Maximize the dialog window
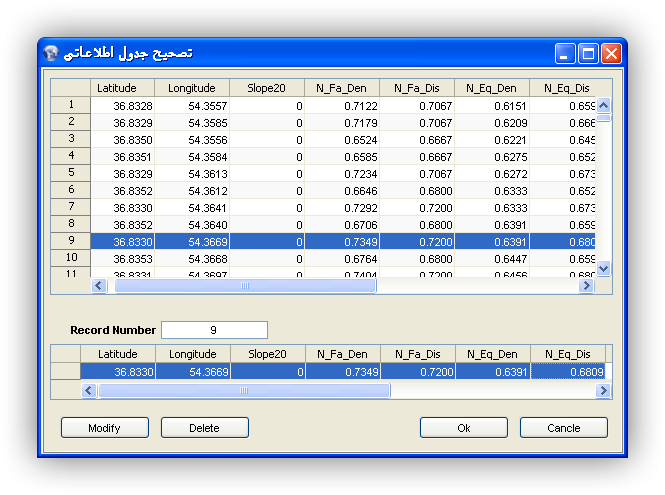The width and height of the screenshot is (665, 495). (589, 54)
